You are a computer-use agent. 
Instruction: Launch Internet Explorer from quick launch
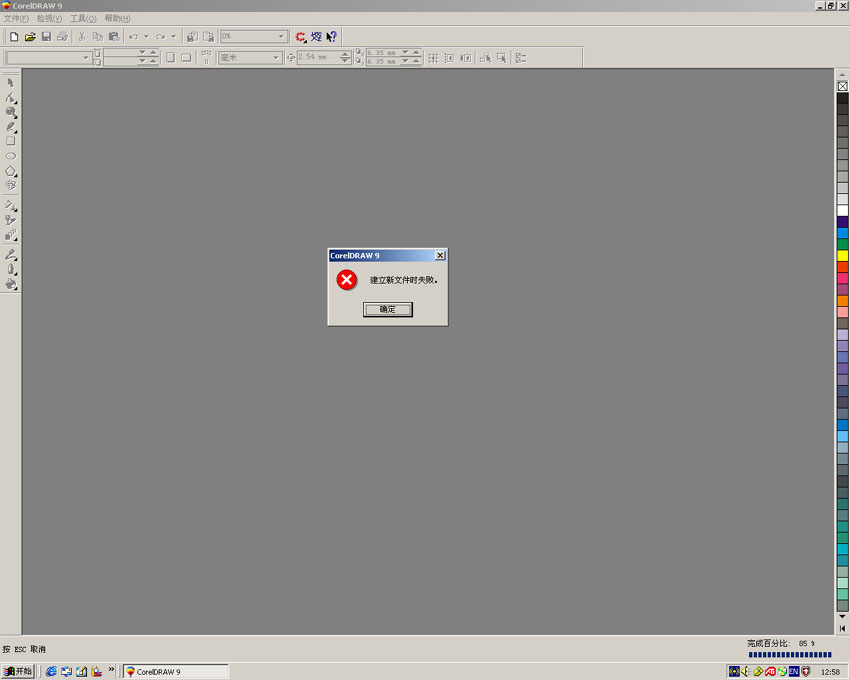point(51,671)
